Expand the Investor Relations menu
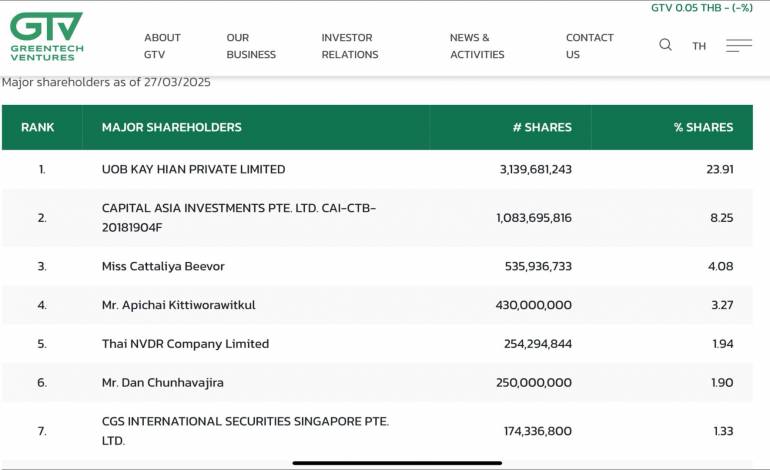The width and height of the screenshot is (770, 470). [349, 46]
